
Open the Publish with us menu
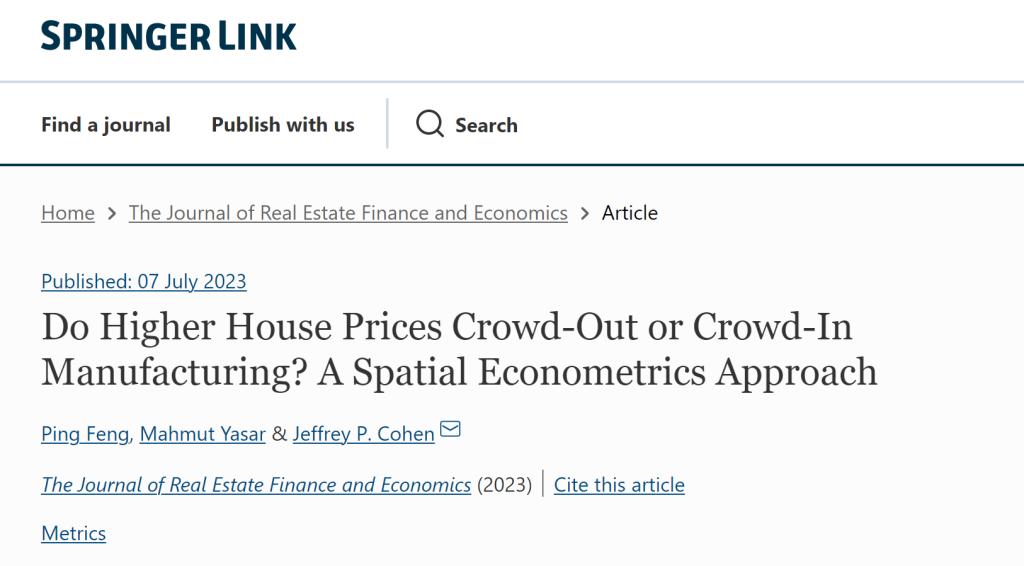coord(283,125)
